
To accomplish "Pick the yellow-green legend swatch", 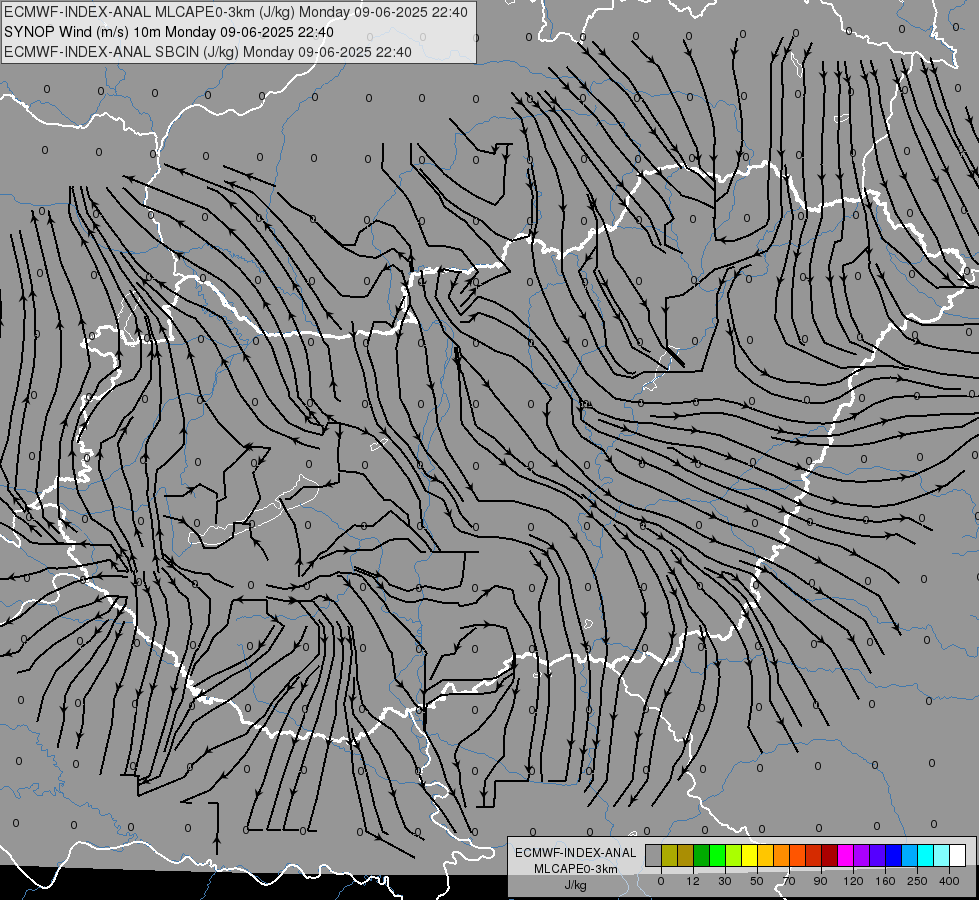I will pyautogui.click(x=734, y=855).
